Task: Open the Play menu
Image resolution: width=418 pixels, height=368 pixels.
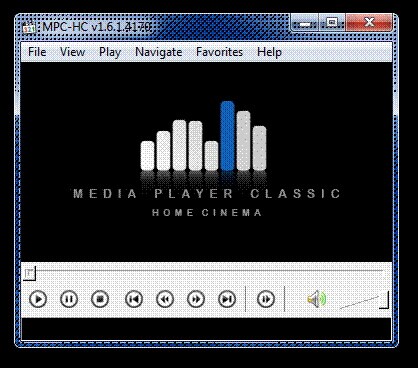Action: 110,52
